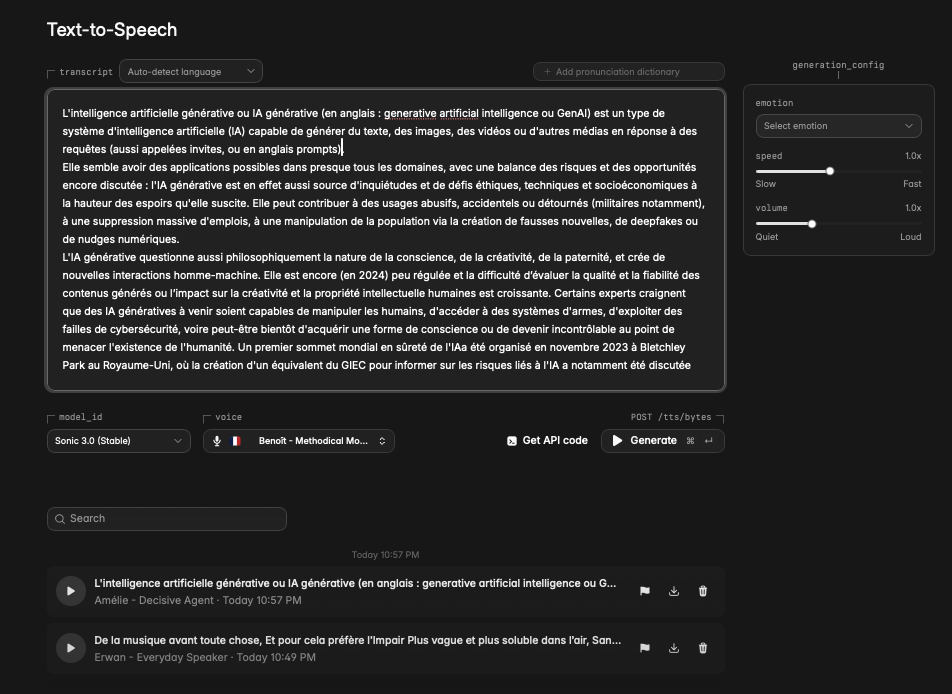The image size is (952, 694).
Task: Click inside the transcript text area
Action: point(385,240)
